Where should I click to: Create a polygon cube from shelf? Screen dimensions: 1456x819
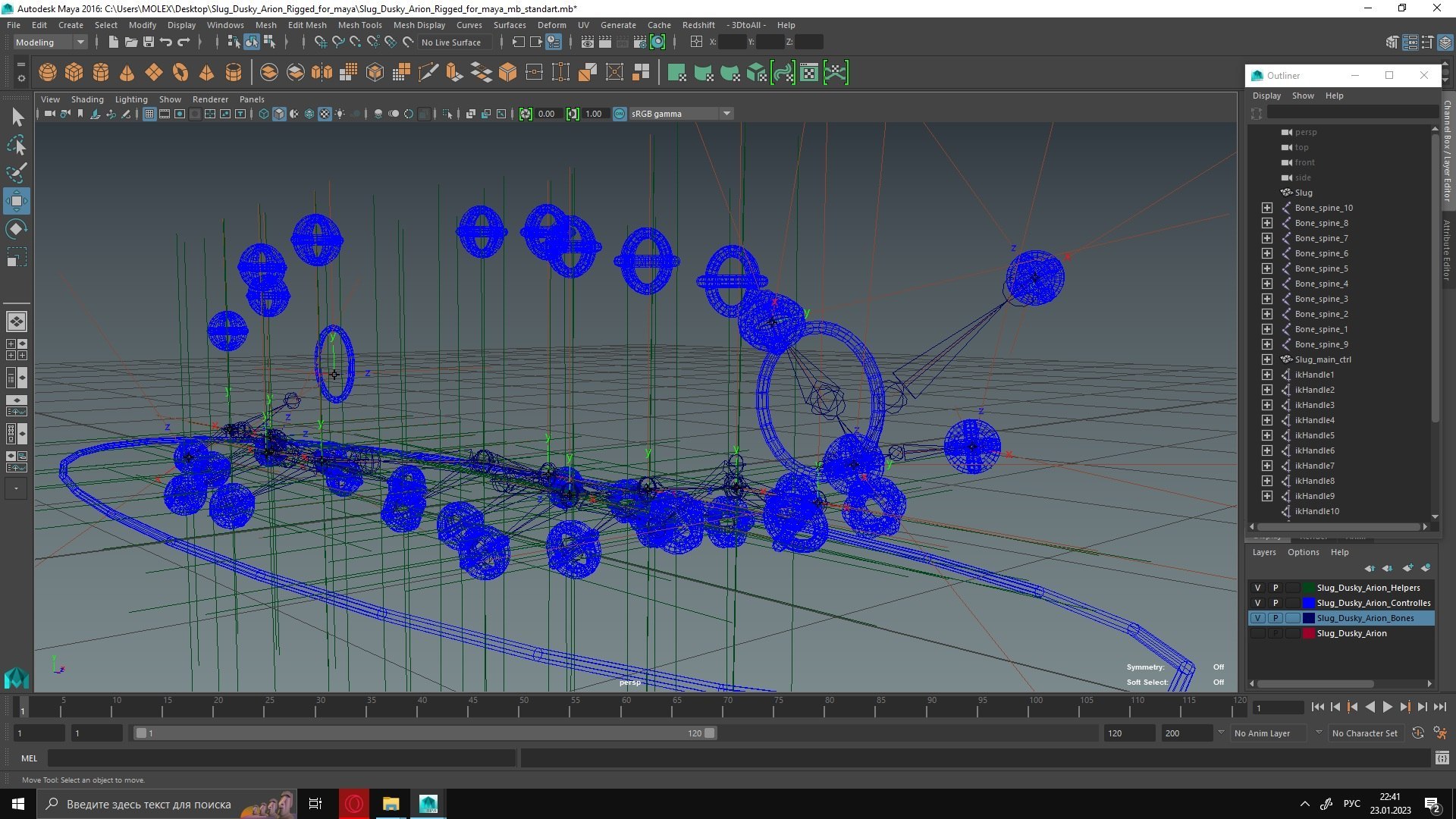(x=74, y=73)
